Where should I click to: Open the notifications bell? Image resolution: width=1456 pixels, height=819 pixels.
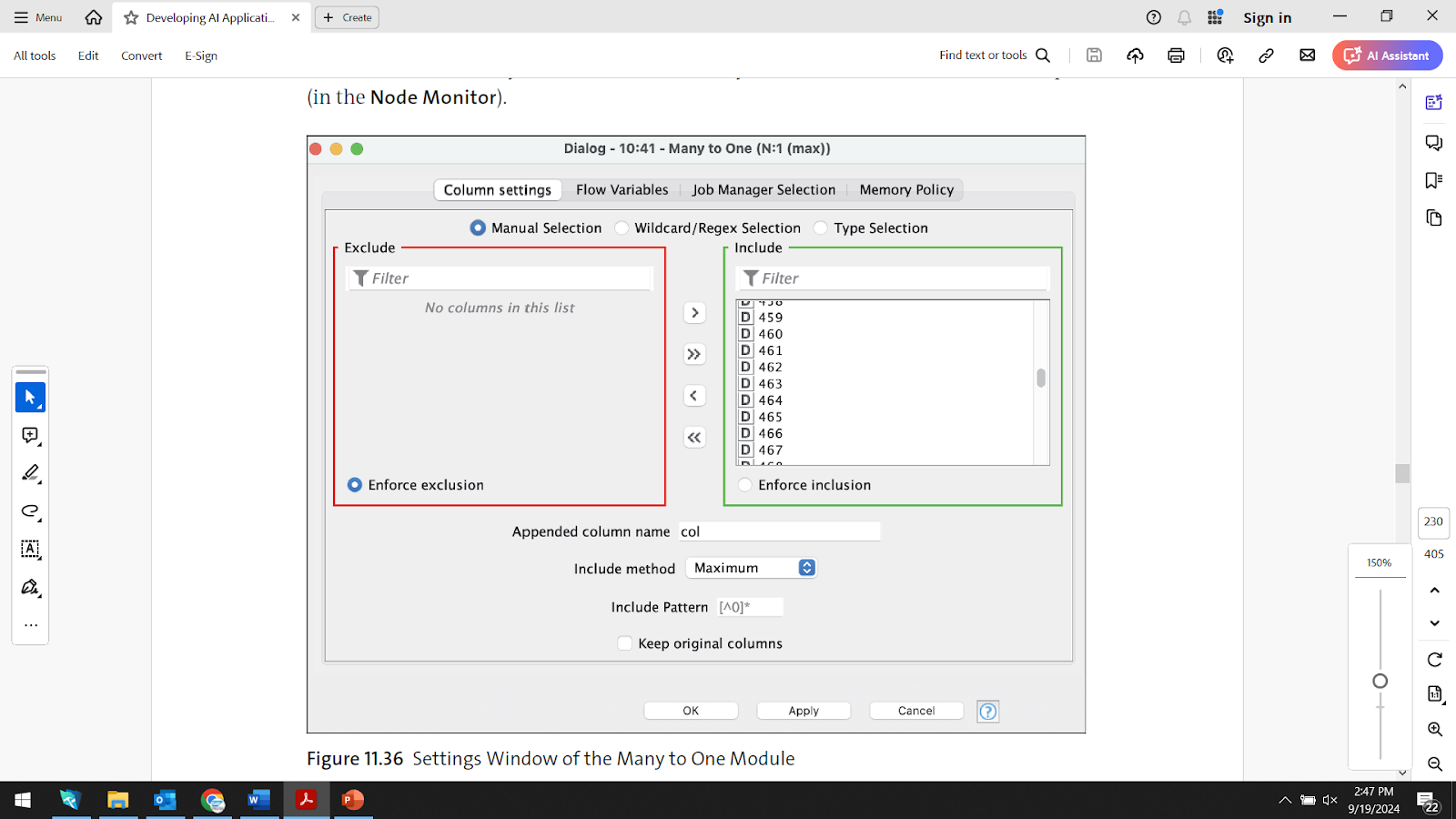(x=1184, y=17)
